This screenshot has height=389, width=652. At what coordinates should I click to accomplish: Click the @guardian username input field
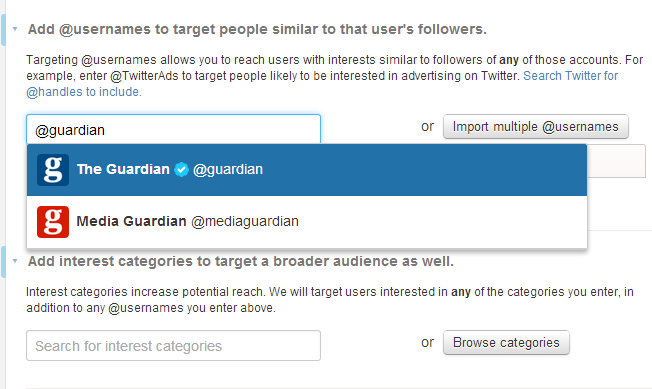173,130
